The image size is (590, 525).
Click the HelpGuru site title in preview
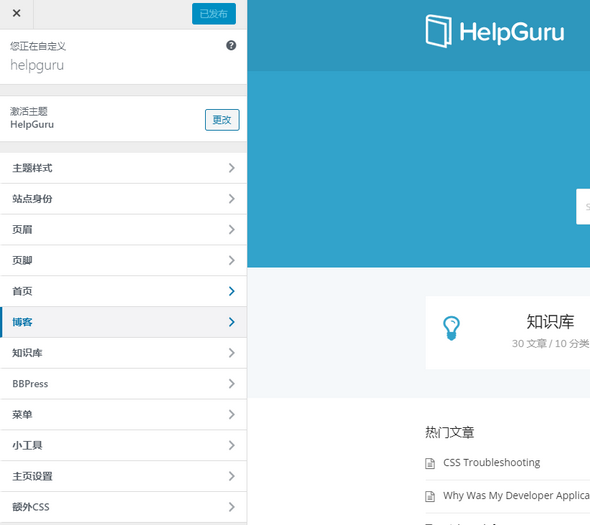point(512,32)
